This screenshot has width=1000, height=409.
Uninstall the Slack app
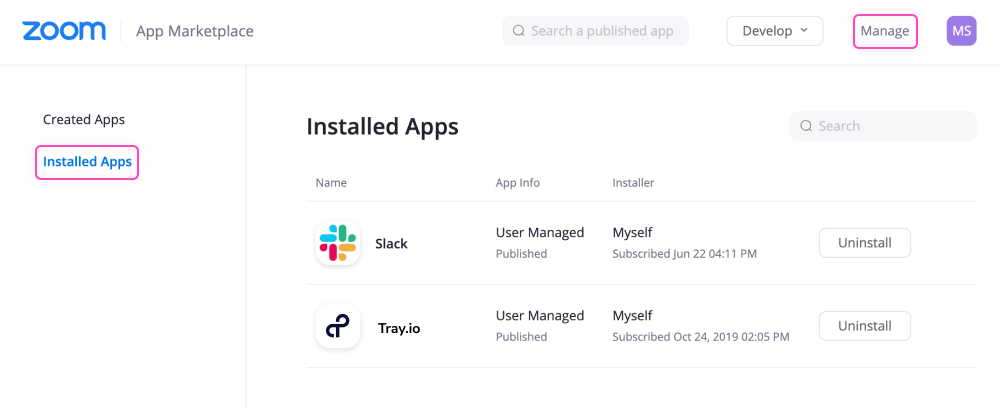(864, 243)
